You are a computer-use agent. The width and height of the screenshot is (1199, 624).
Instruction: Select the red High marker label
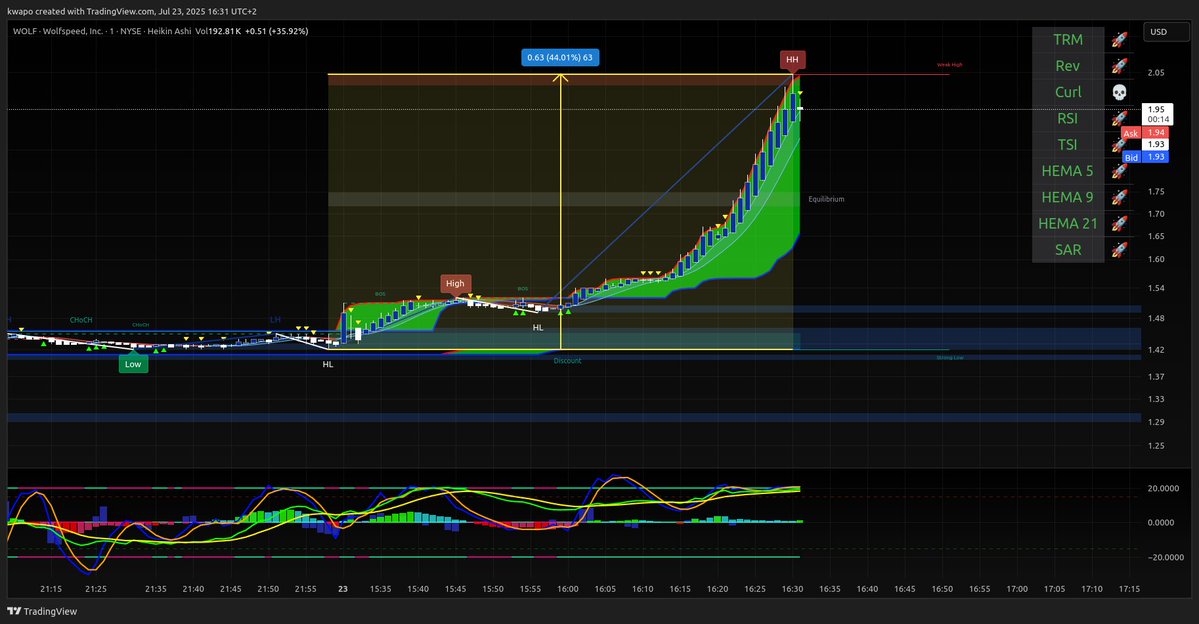click(455, 284)
